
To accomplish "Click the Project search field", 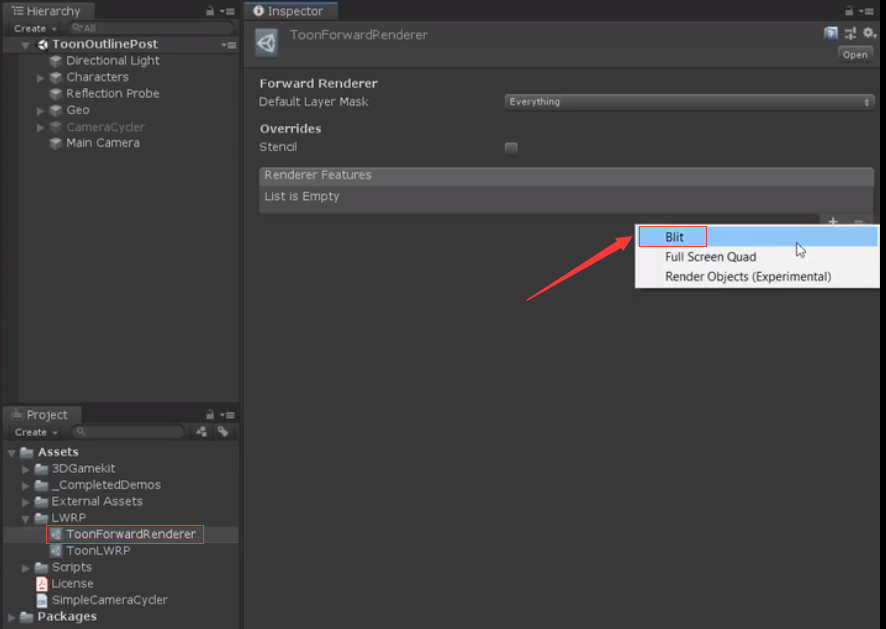I will coord(129,432).
